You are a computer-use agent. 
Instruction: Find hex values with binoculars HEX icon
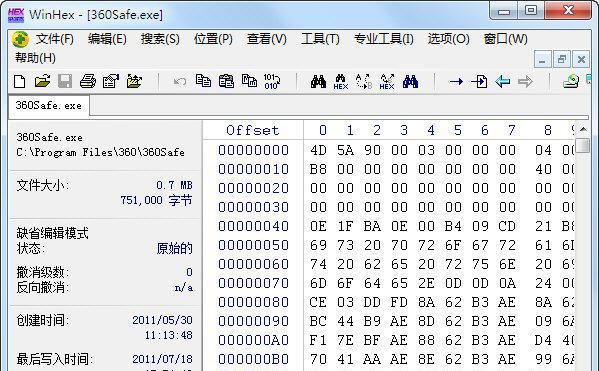[341, 82]
